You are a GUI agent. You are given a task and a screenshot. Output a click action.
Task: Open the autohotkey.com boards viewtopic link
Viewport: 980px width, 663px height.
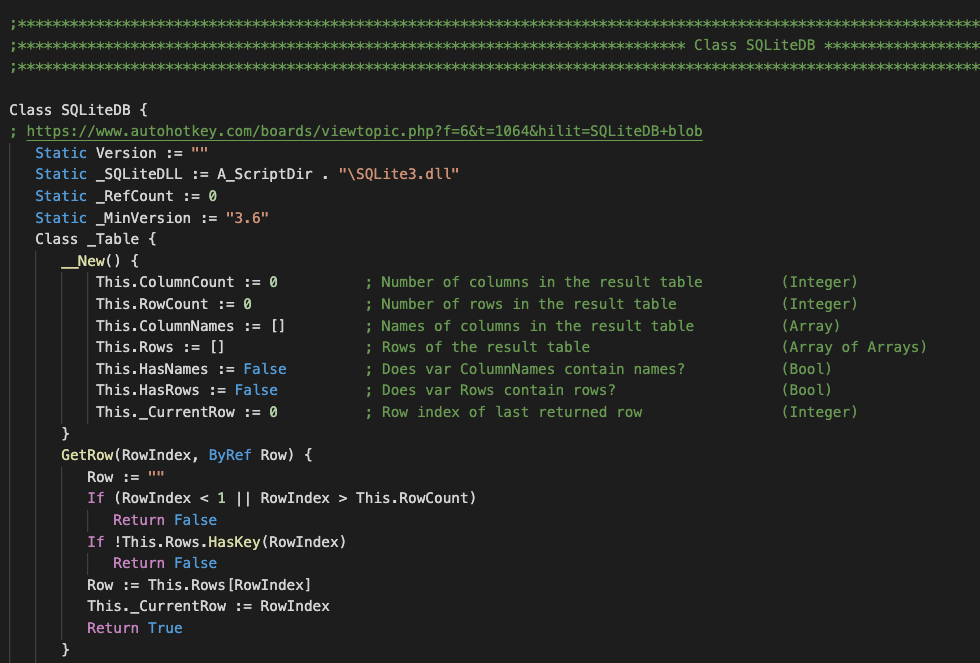364,131
